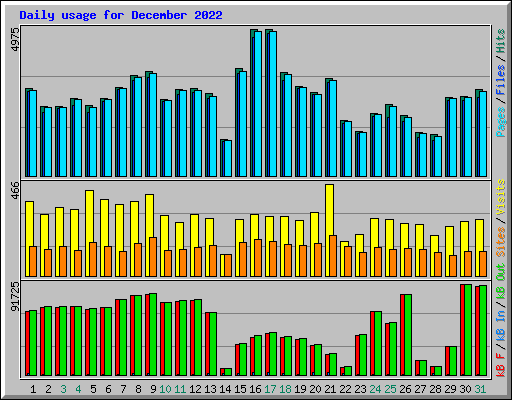Click day label 30 on the axis
This screenshot has height=400, width=512.
coord(465,389)
